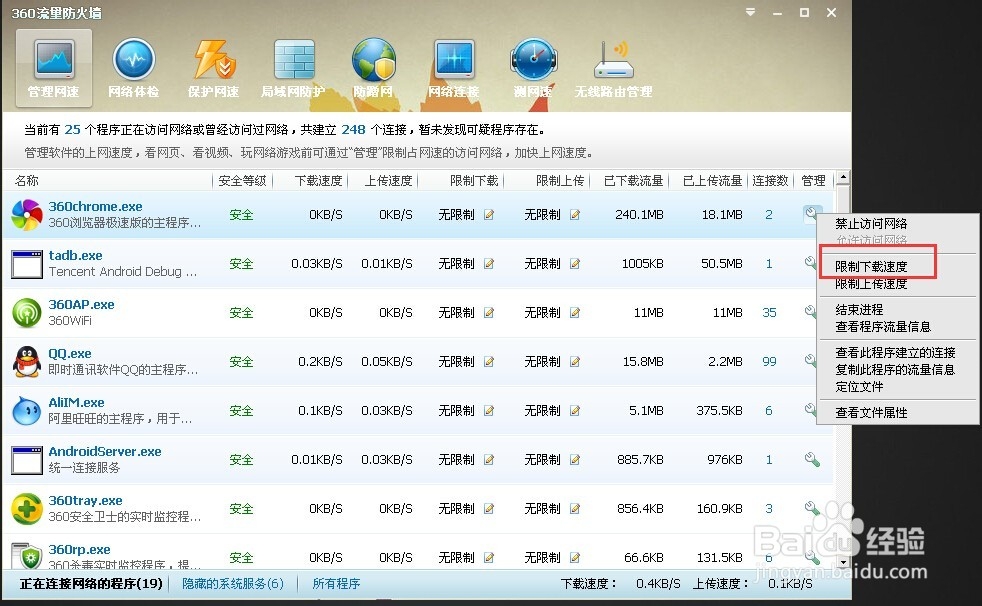Choose 结束进程 in context menu
Image resolution: width=982 pixels, height=606 pixels.
click(x=859, y=309)
